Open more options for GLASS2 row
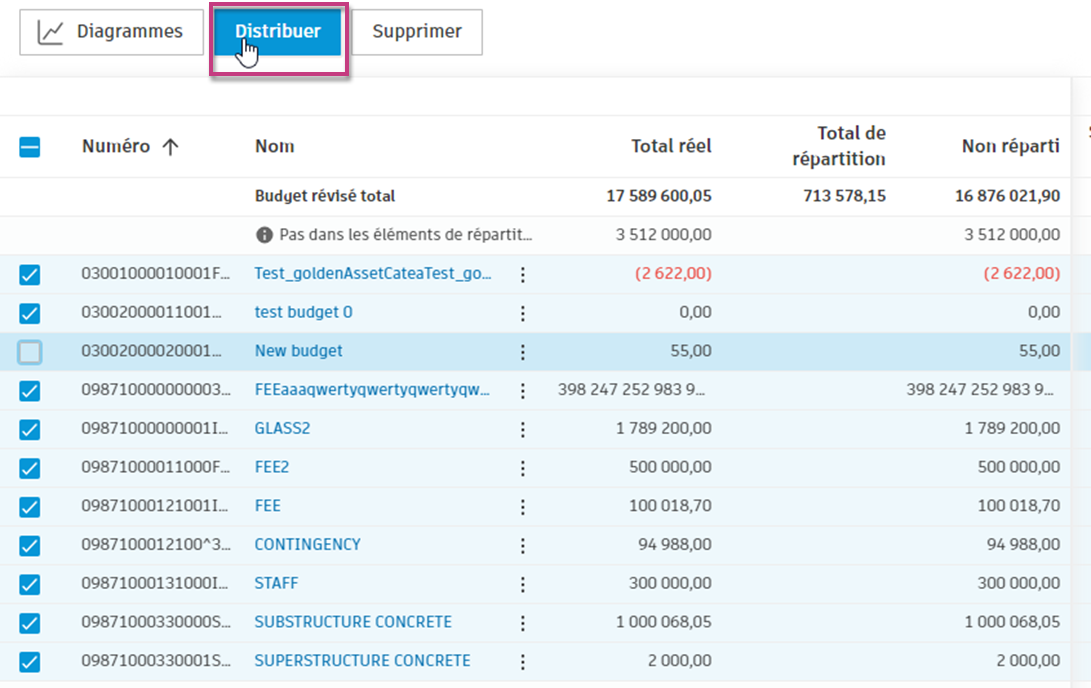Viewport: 1091px width, 688px height. pyautogui.click(x=523, y=430)
